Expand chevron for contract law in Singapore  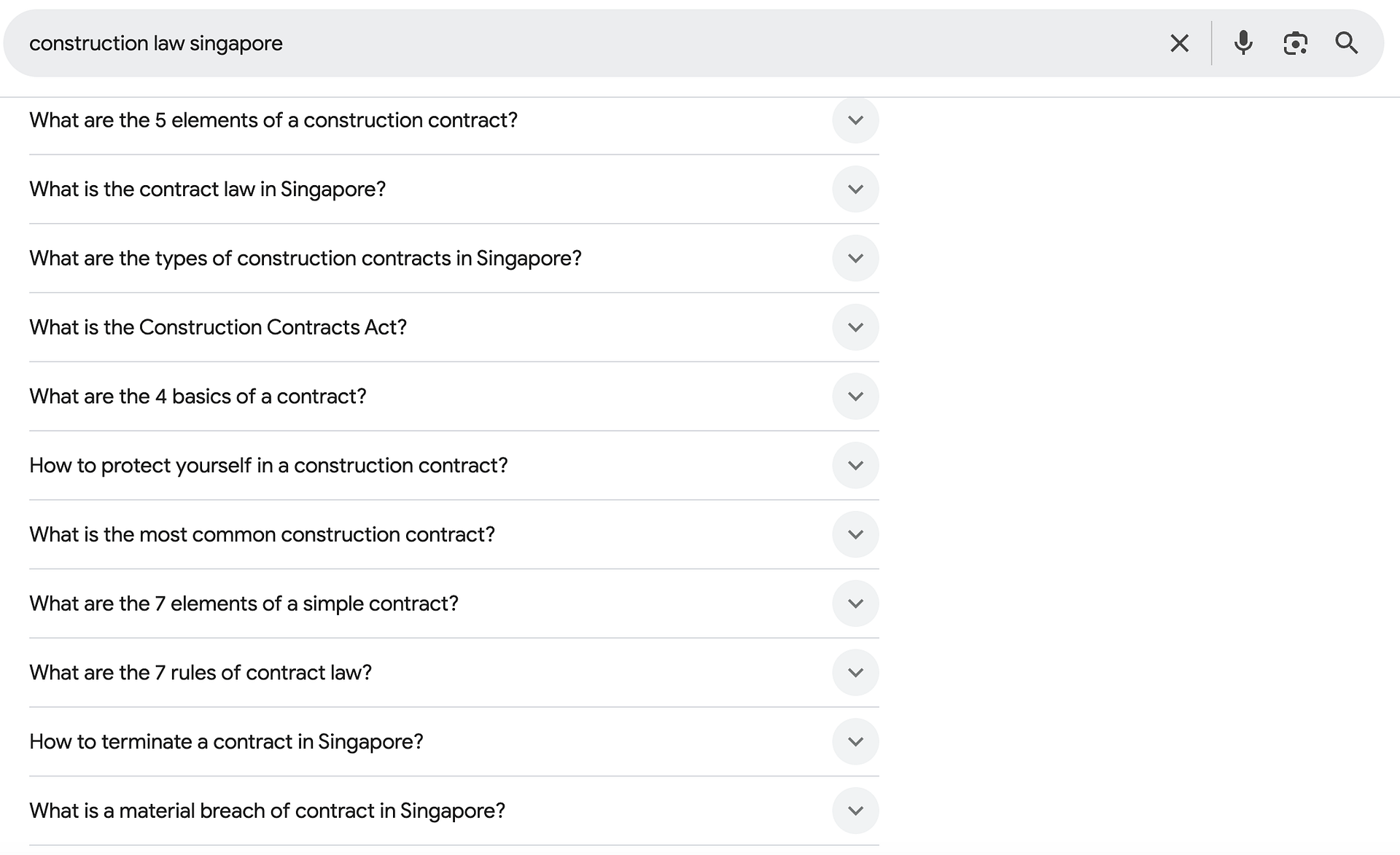855,190
